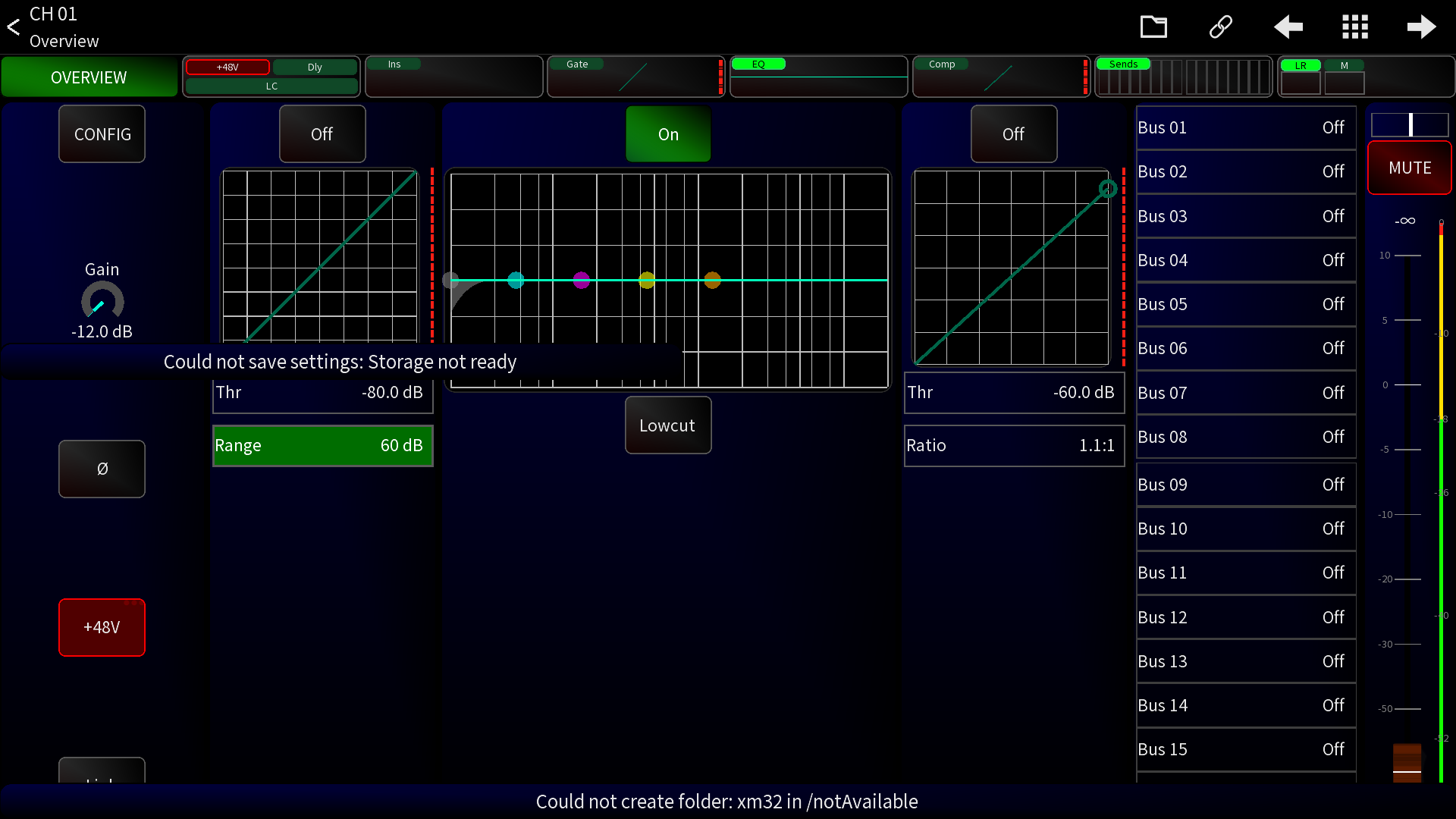1456x819 pixels.
Task: Click the back chevron beside CH 01
Action: 14,27
